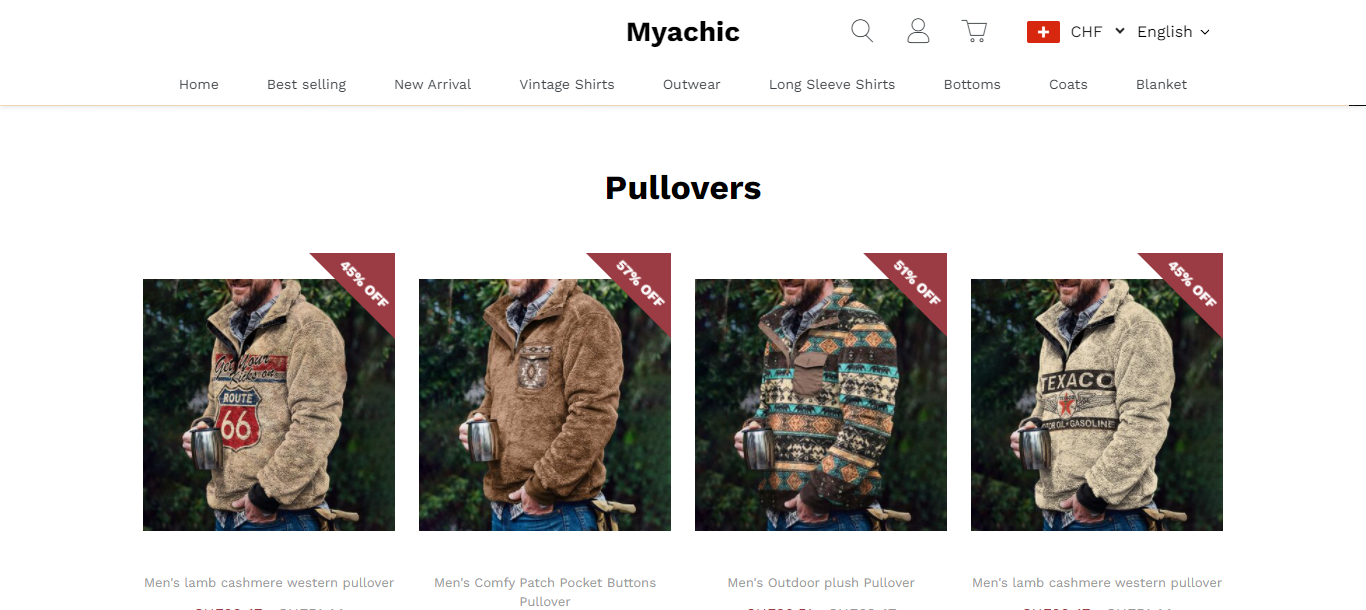The height and width of the screenshot is (610, 1366).
Task: View the shopping cart icon
Action: tap(974, 31)
